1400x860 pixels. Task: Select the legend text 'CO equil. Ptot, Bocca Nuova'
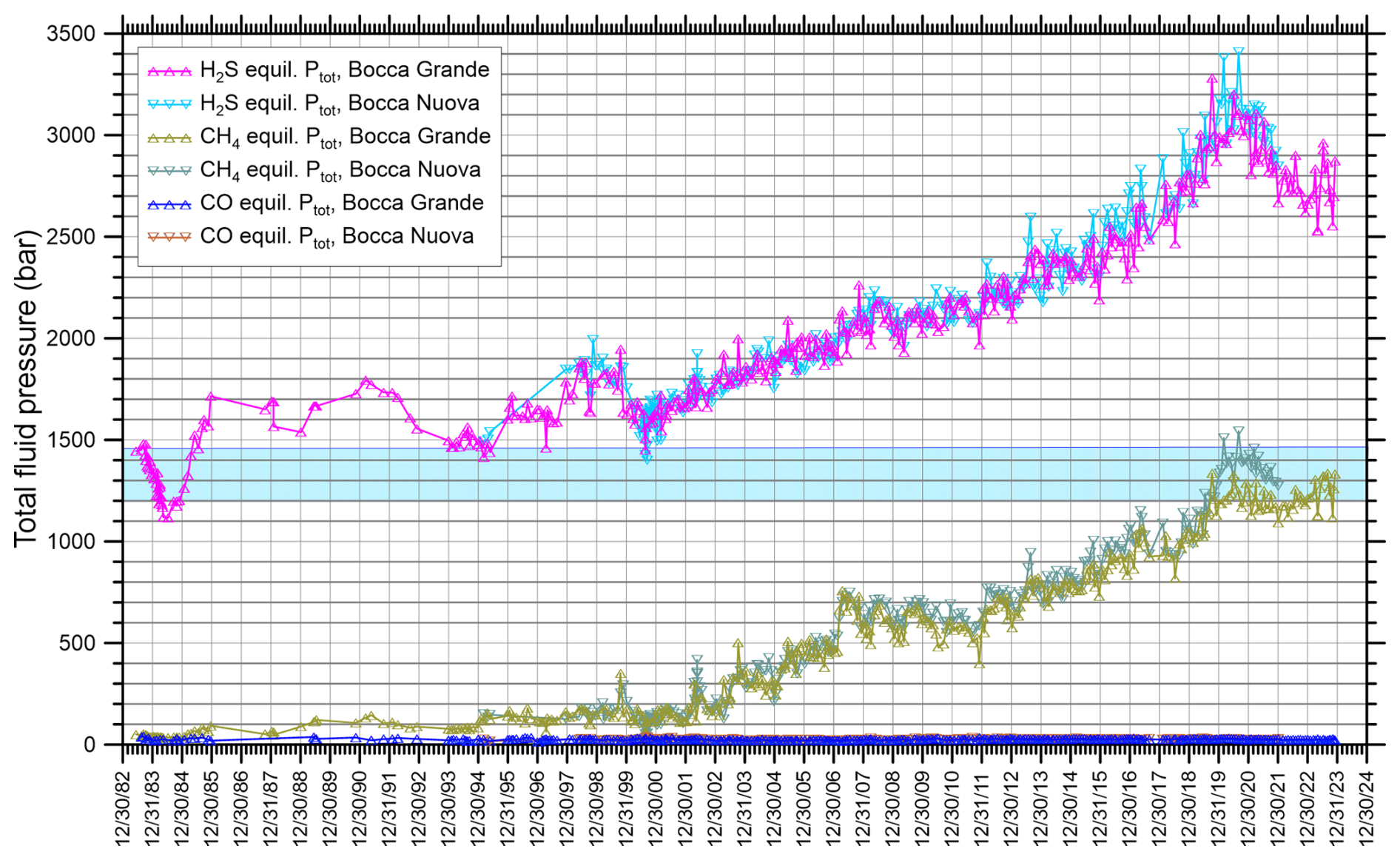337,237
